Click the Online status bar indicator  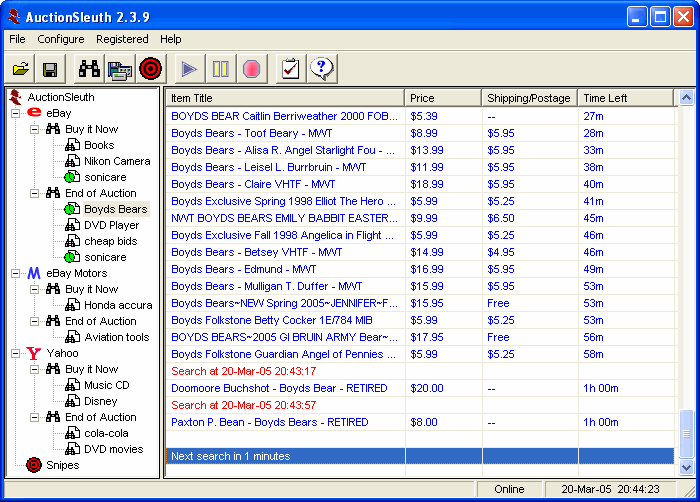(509, 489)
